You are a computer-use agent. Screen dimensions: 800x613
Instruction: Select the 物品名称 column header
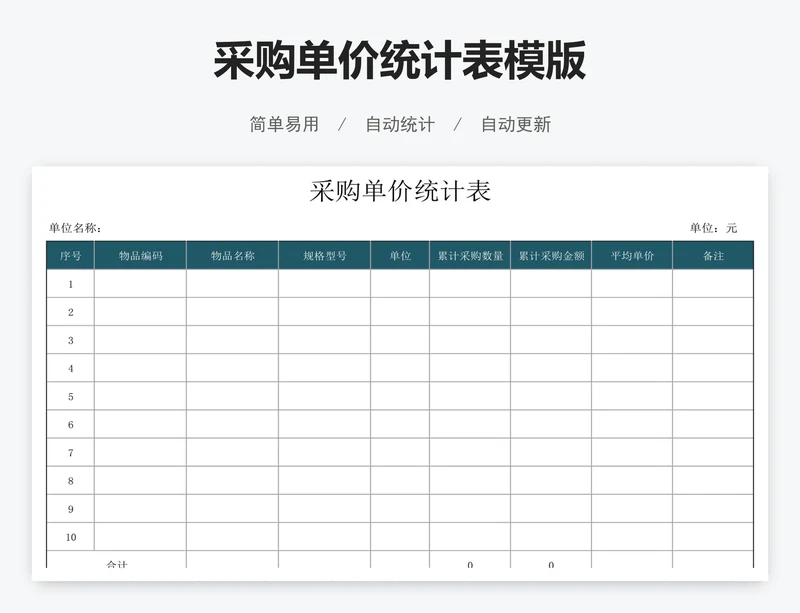pos(233,255)
